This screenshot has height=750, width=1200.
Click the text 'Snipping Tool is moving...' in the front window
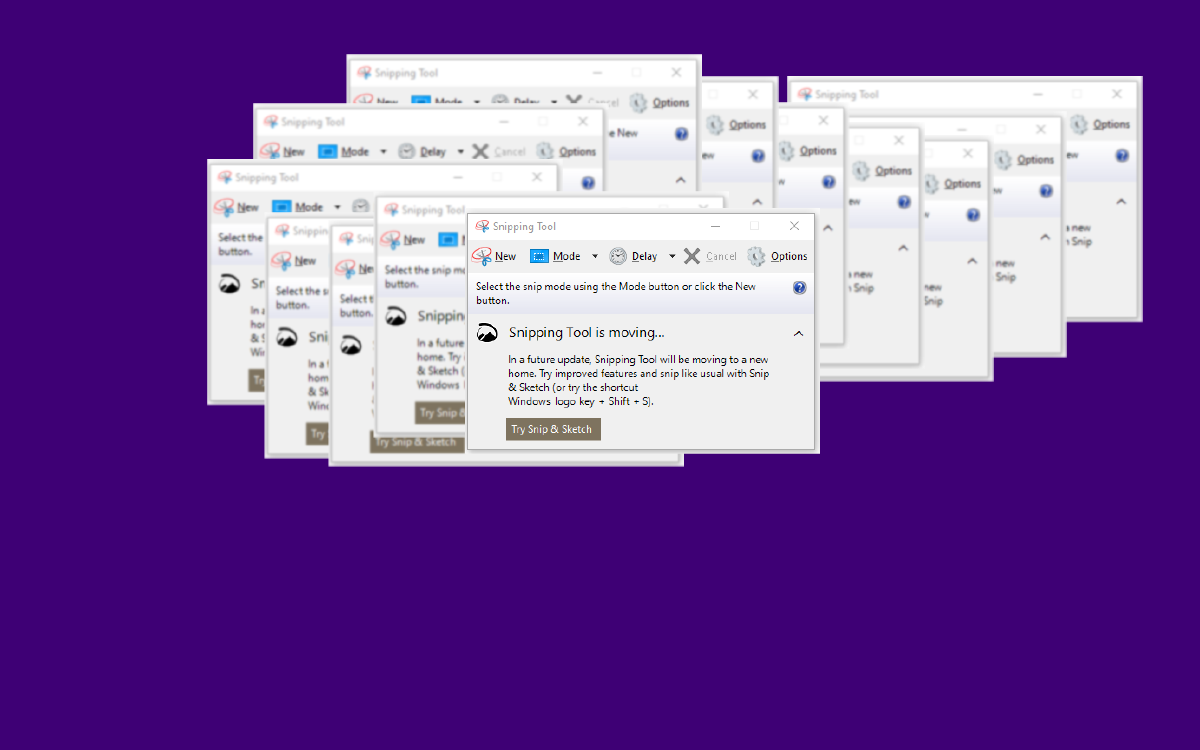pyautogui.click(x=586, y=333)
